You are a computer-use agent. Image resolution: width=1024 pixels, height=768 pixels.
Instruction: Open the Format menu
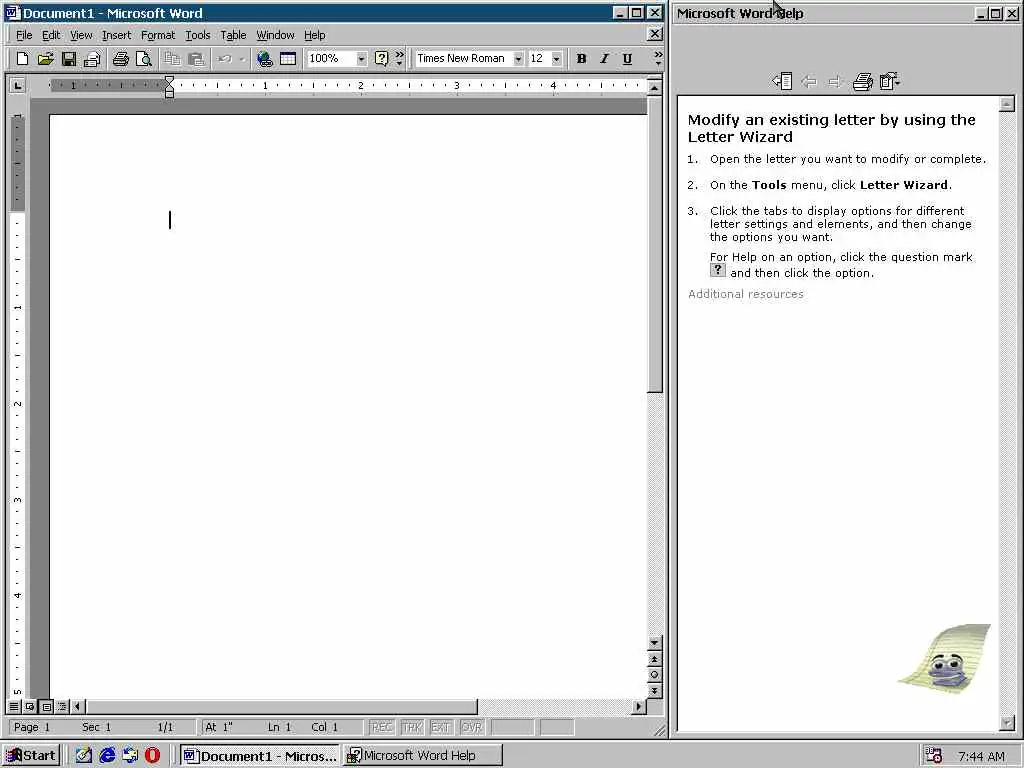click(157, 35)
